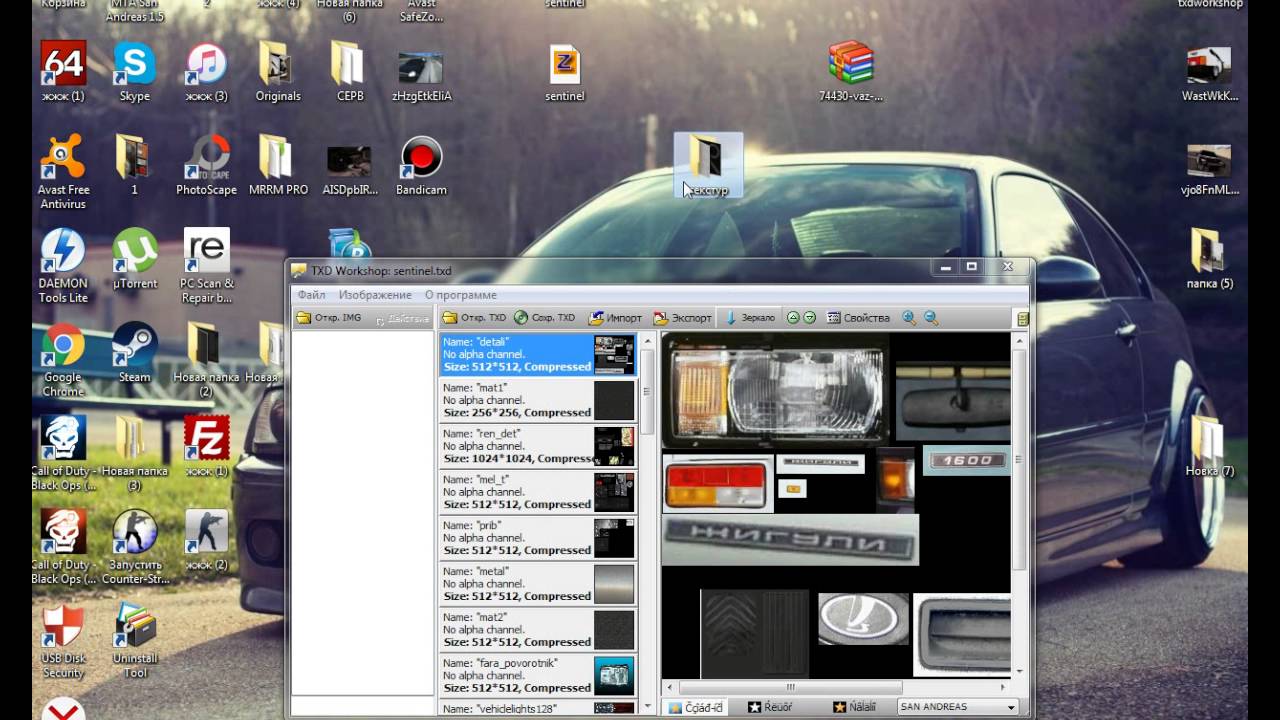
Task: Open the PC Scan & Repair shortcut
Action: 207,267
